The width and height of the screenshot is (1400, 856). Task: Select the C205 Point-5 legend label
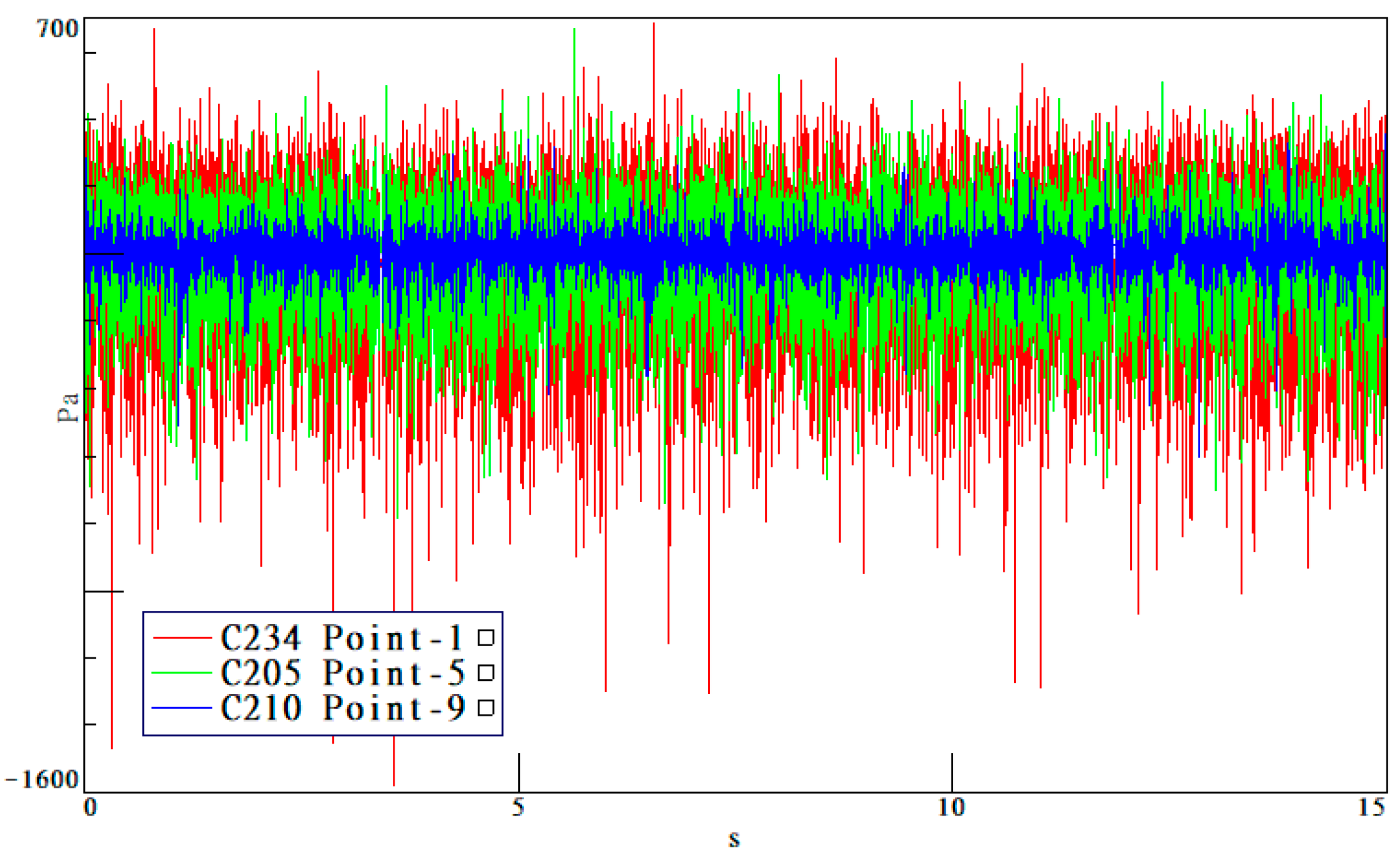[x=341, y=672]
